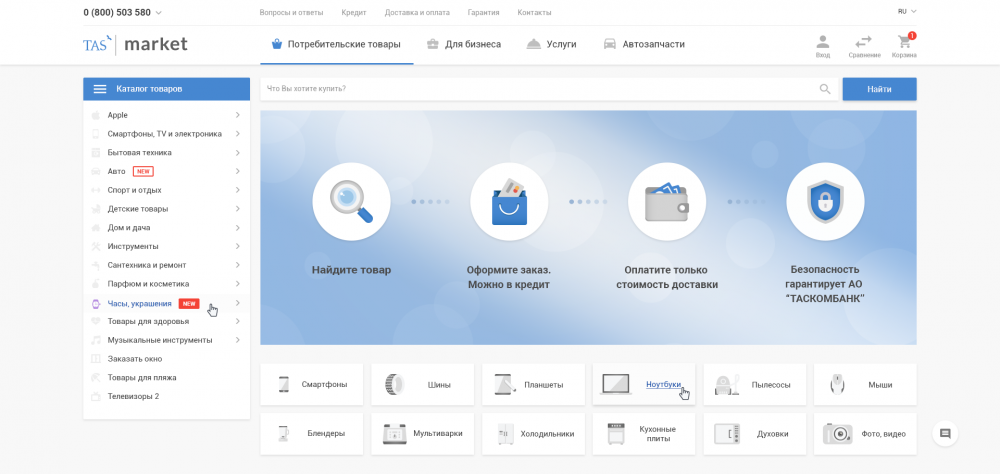Open the RU language dropdown
This screenshot has height=474, width=1000.
(906, 11)
